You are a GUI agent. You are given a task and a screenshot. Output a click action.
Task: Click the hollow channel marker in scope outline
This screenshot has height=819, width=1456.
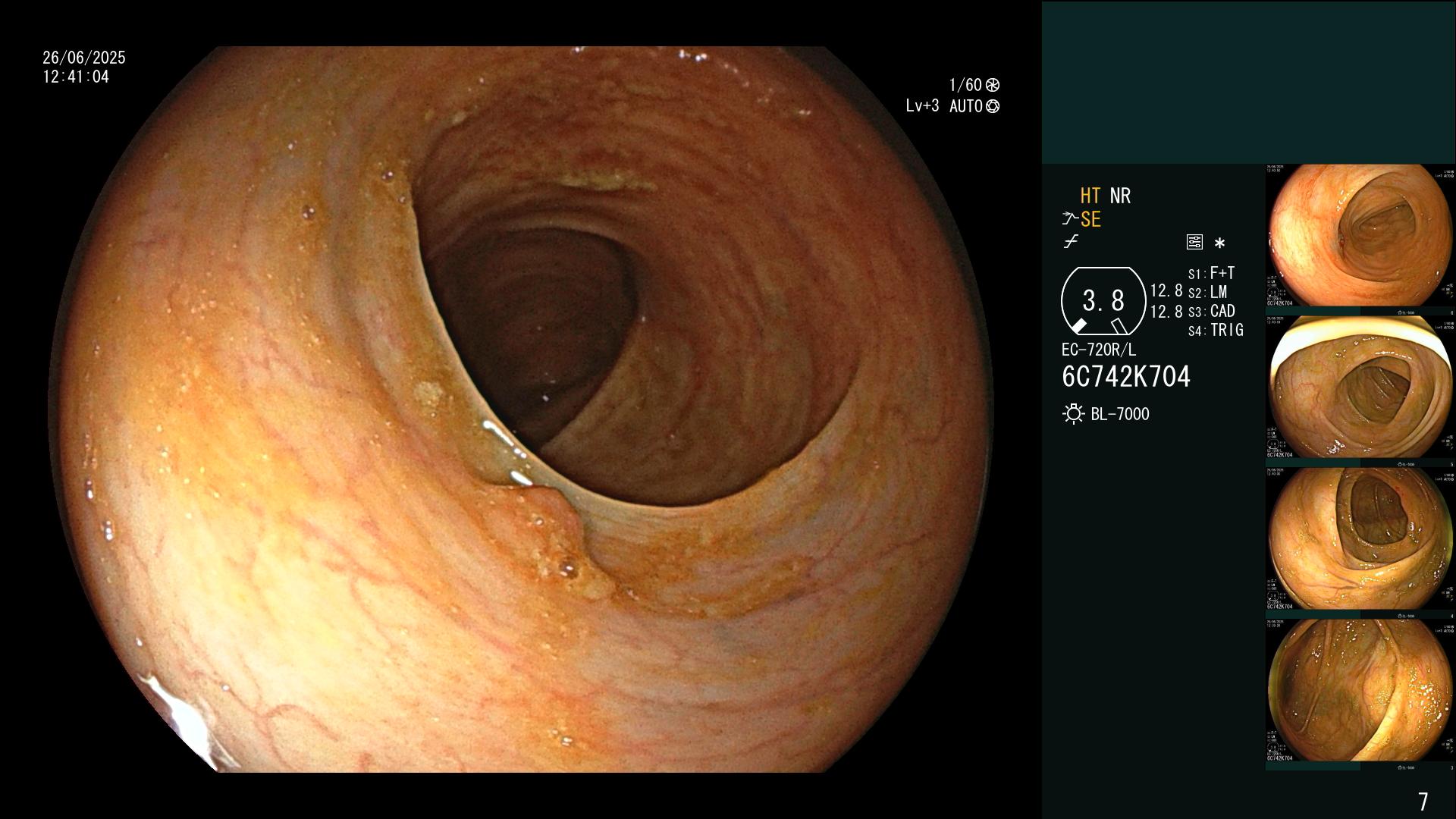point(1119,326)
